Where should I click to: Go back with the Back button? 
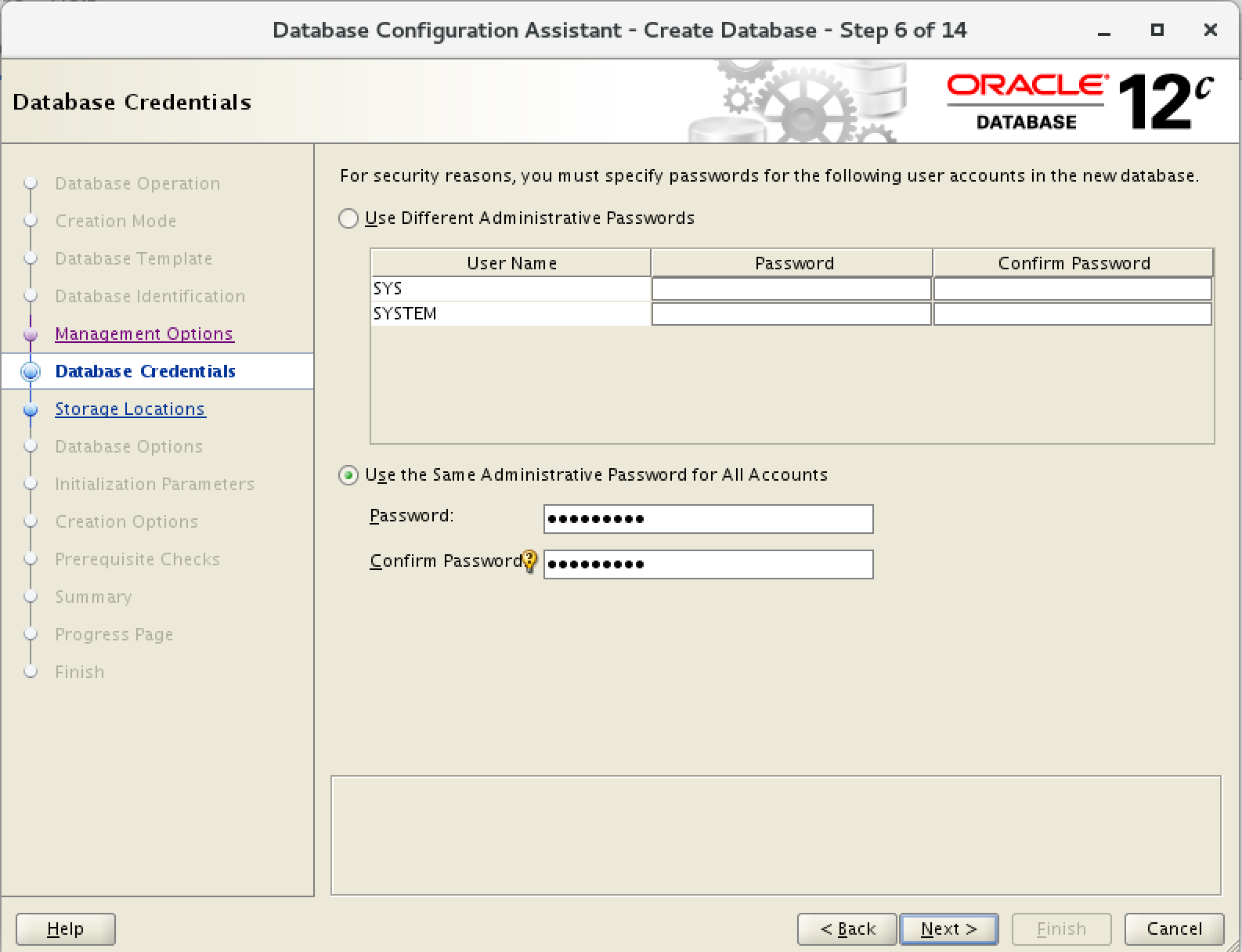(x=847, y=929)
